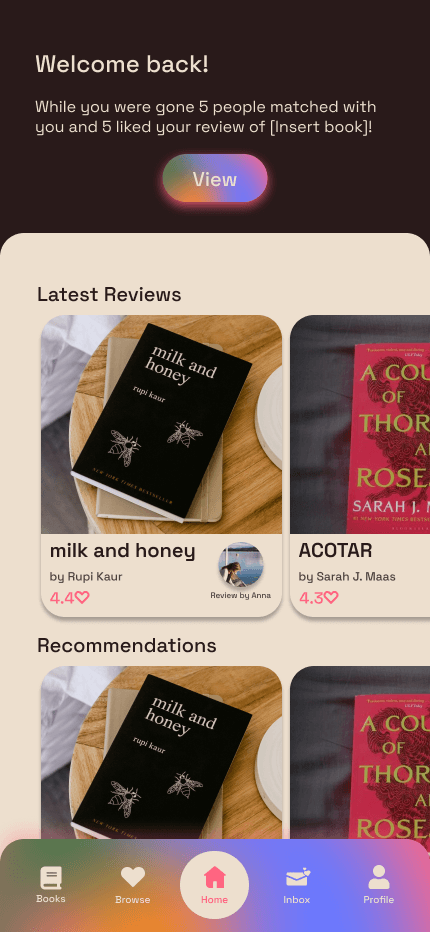Select the Home house icon
Viewport: 430px width, 932px height.
click(214, 877)
